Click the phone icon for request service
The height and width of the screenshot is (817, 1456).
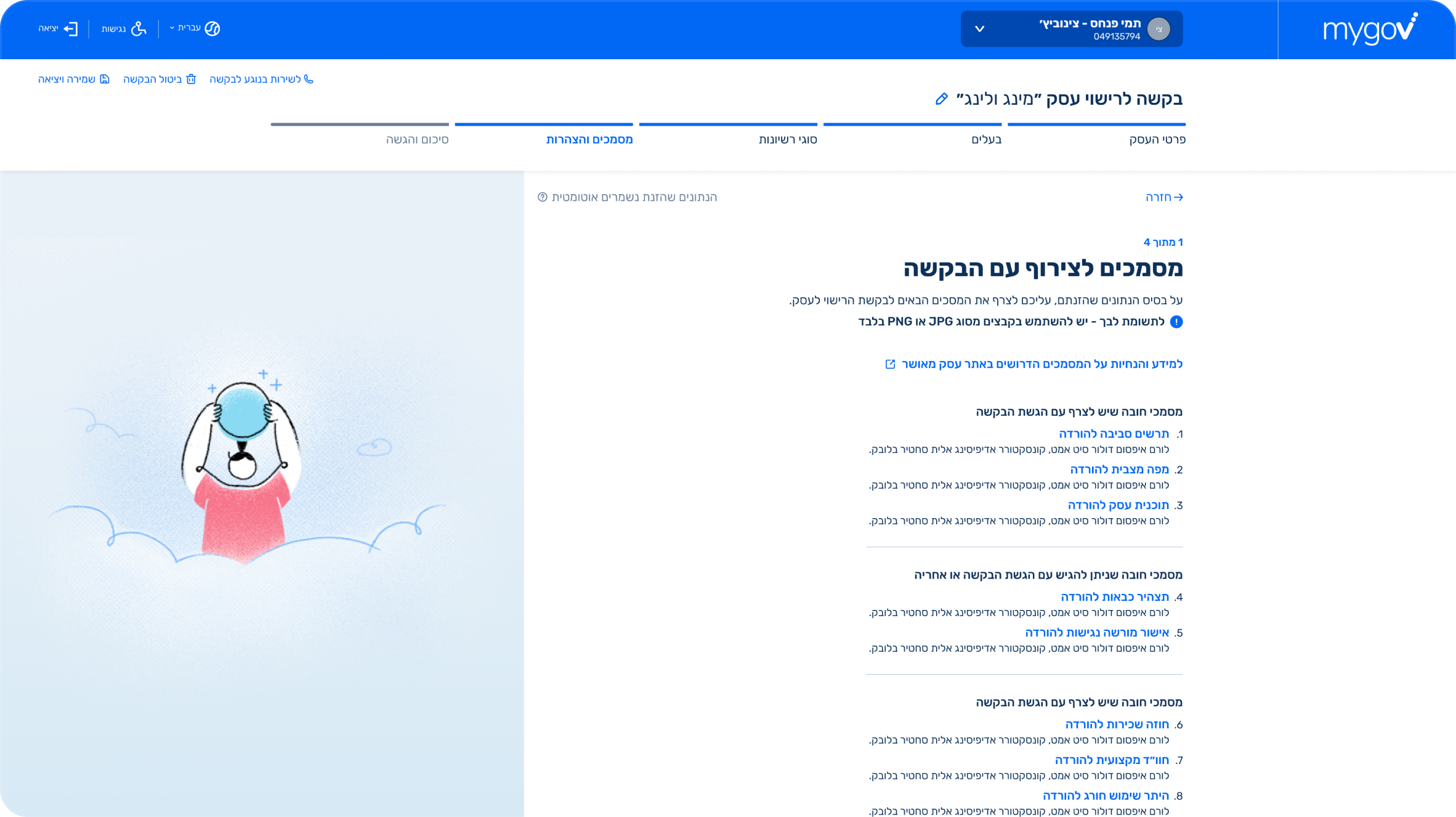click(x=309, y=79)
